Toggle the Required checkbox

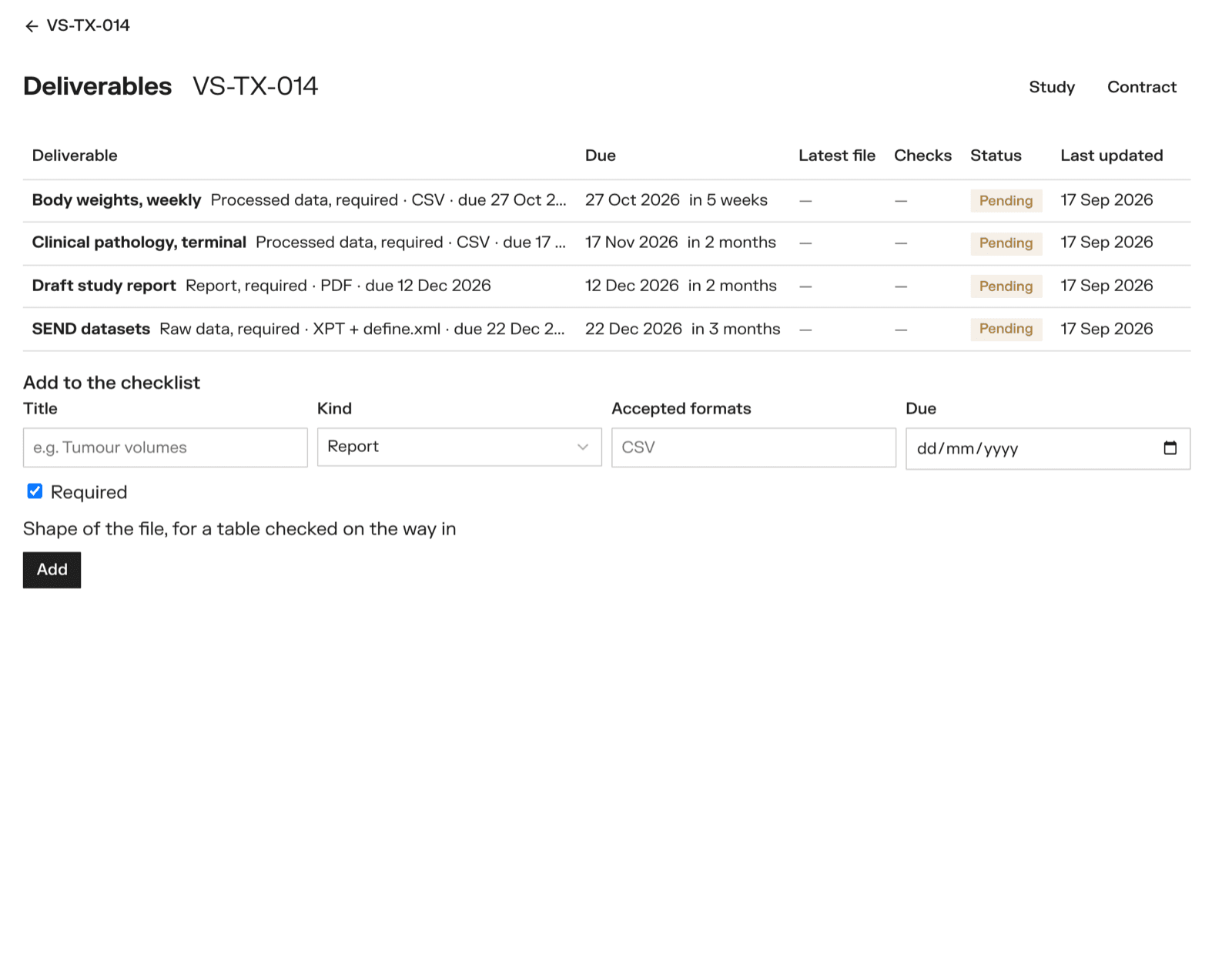35,491
